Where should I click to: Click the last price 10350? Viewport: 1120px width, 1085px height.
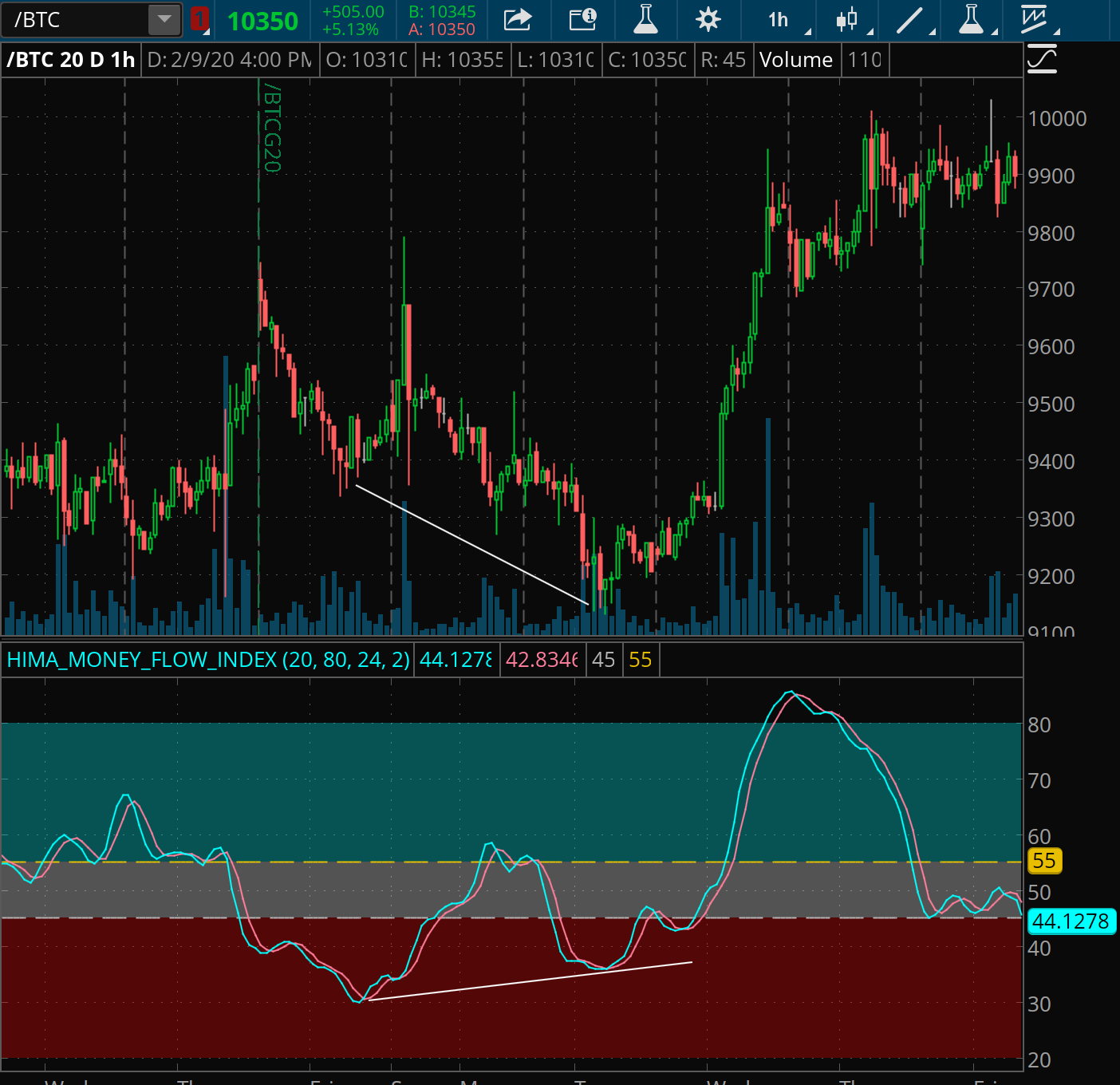263,21
